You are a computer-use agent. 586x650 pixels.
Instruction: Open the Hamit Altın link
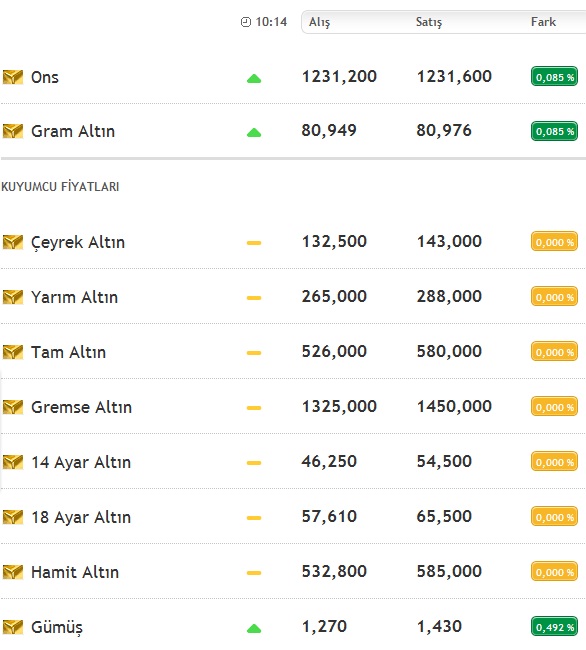75,572
